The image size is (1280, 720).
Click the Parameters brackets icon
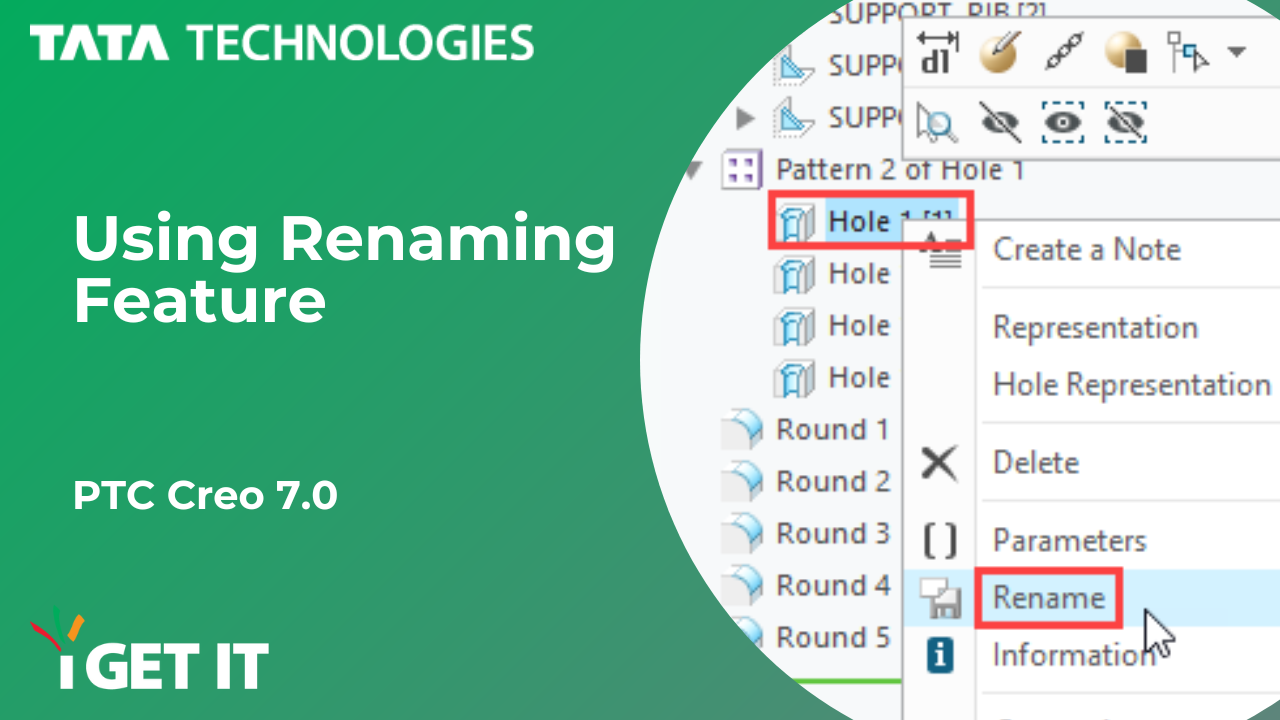tap(938, 540)
